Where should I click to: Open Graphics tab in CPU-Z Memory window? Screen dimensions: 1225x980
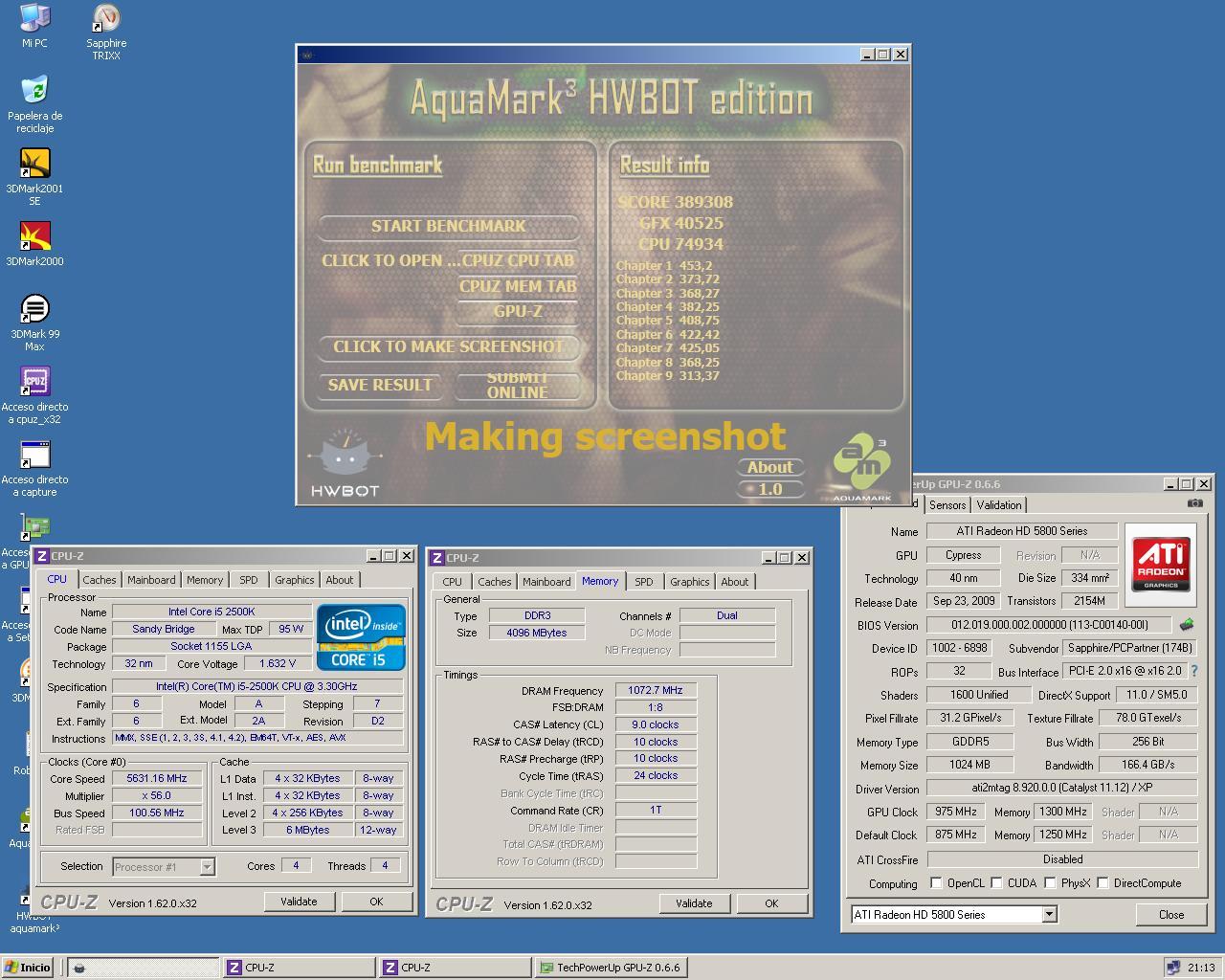tap(689, 582)
